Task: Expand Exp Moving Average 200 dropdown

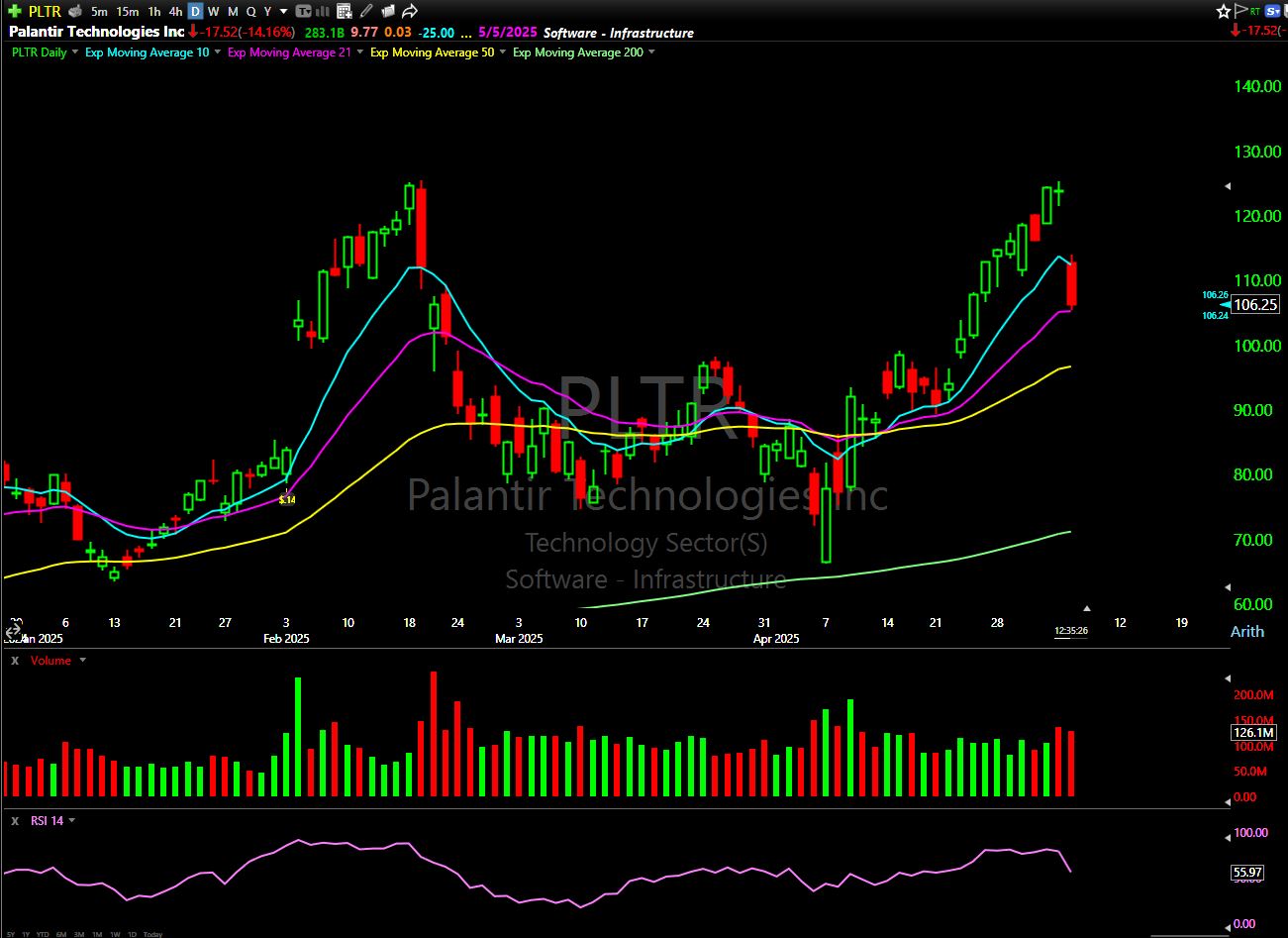Action: tap(651, 52)
